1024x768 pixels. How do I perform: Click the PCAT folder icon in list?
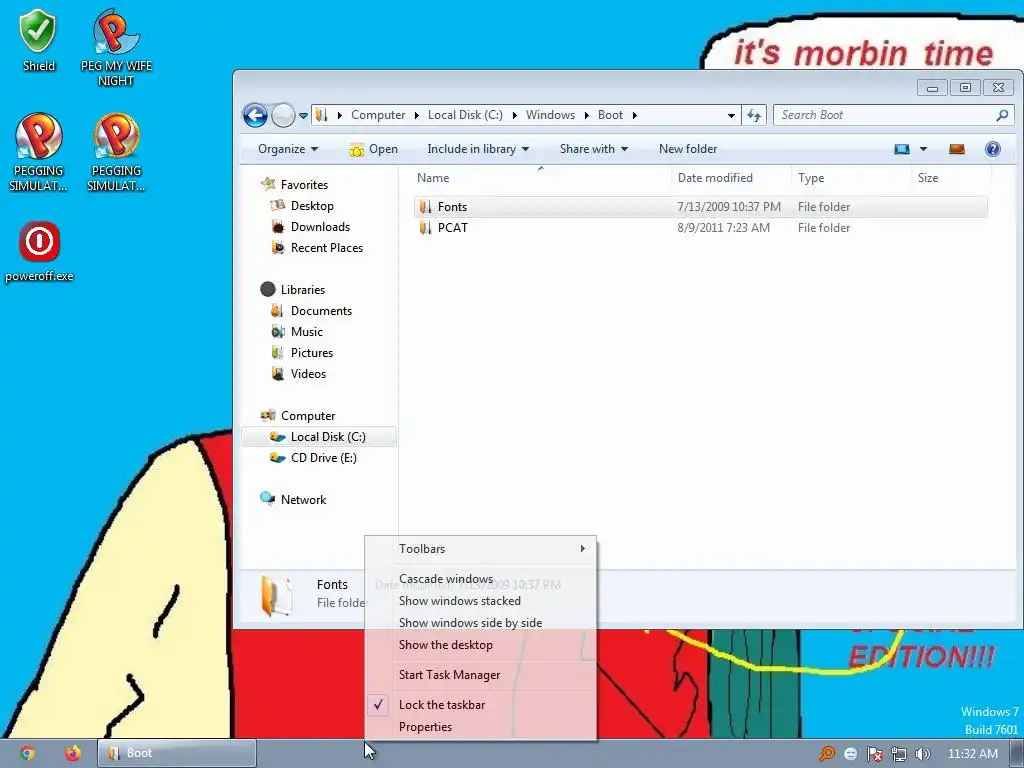coord(426,228)
